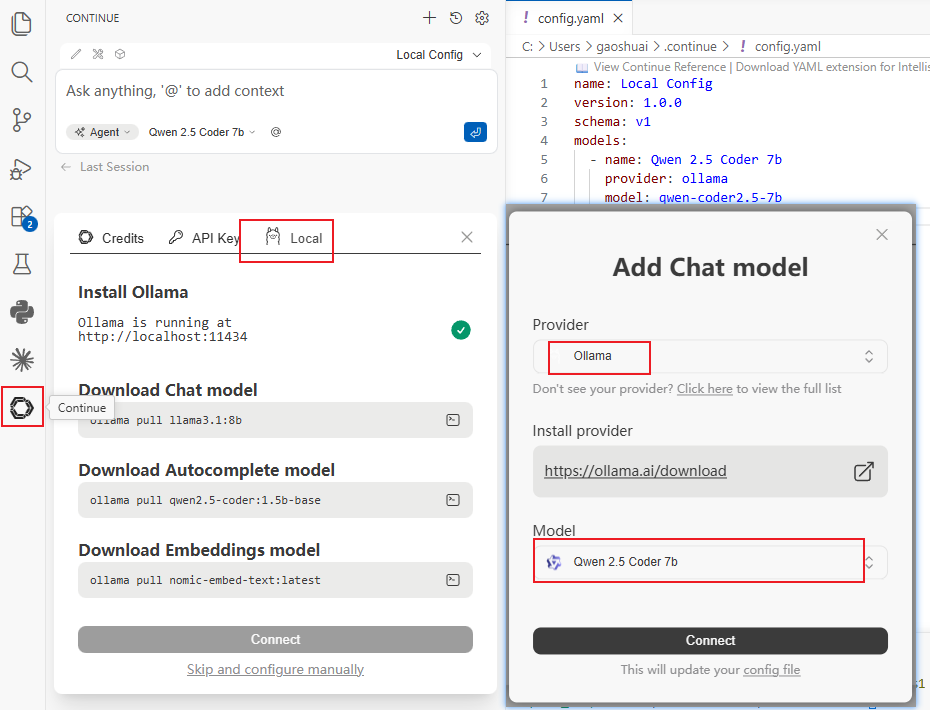Click the .continue breadcrumb segment

pyautogui.click(x=690, y=46)
